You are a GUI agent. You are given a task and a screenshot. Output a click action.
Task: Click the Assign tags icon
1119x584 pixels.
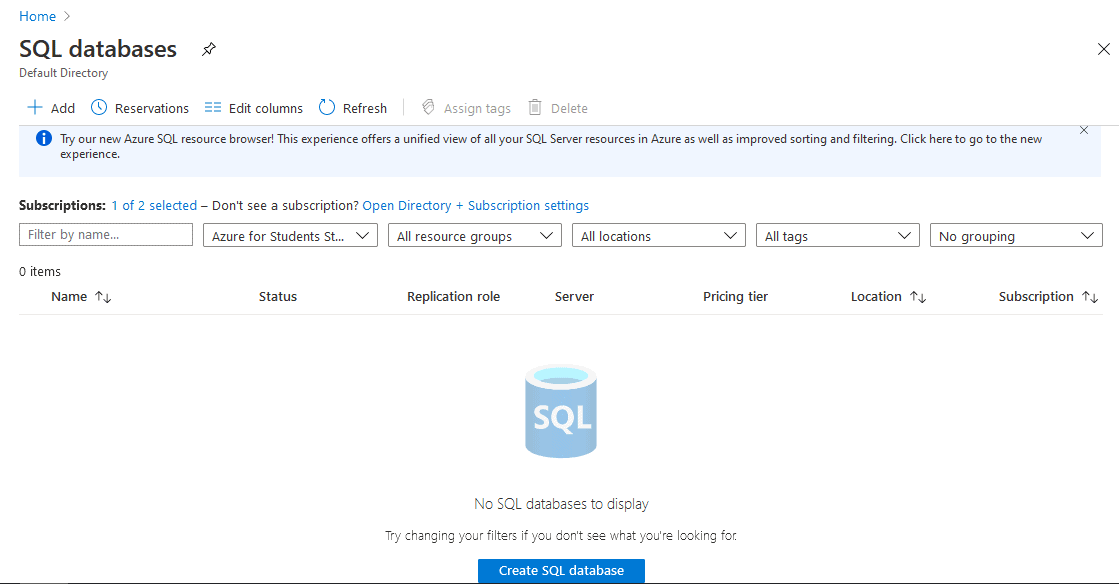(x=466, y=107)
